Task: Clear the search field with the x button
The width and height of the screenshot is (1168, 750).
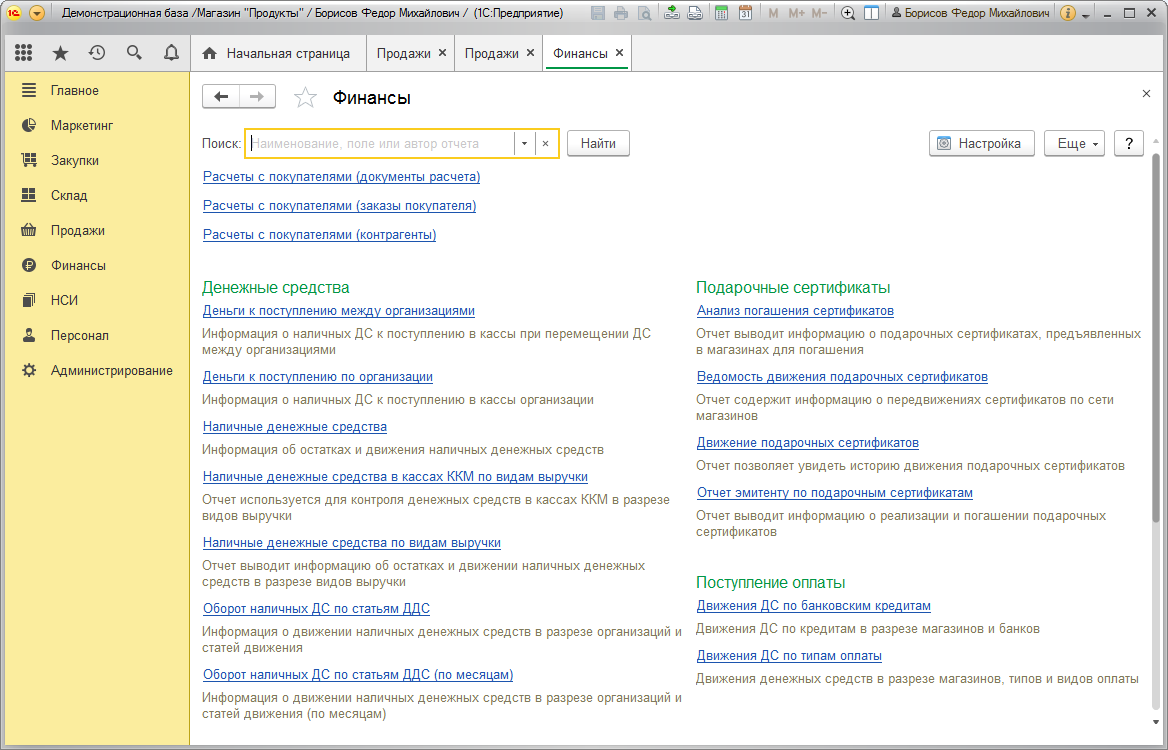Action: coord(546,144)
